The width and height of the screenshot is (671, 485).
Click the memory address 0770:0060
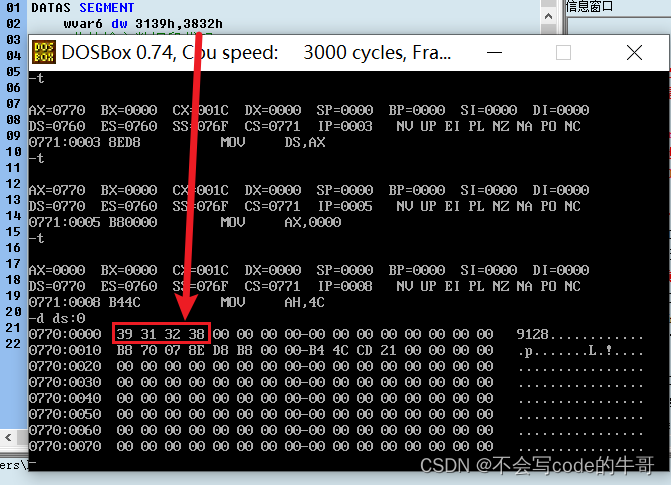65,430
